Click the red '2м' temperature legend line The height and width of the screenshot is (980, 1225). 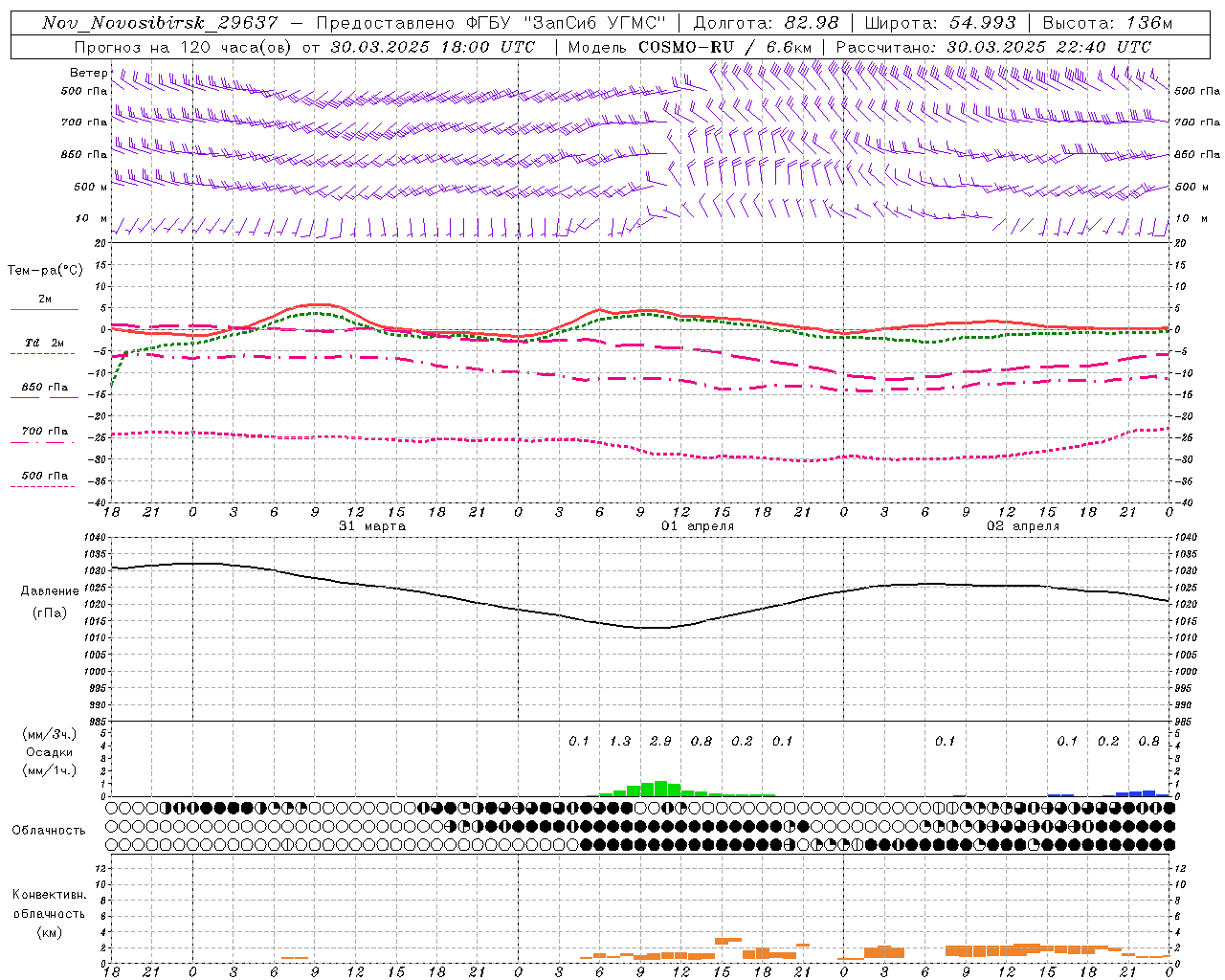(x=44, y=309)
